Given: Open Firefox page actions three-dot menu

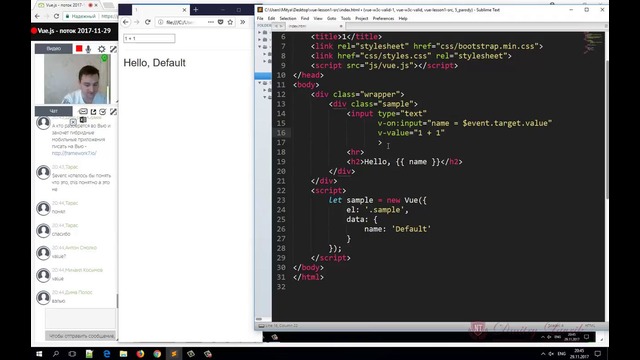Looking at the screenshot, I should (211, 22).
